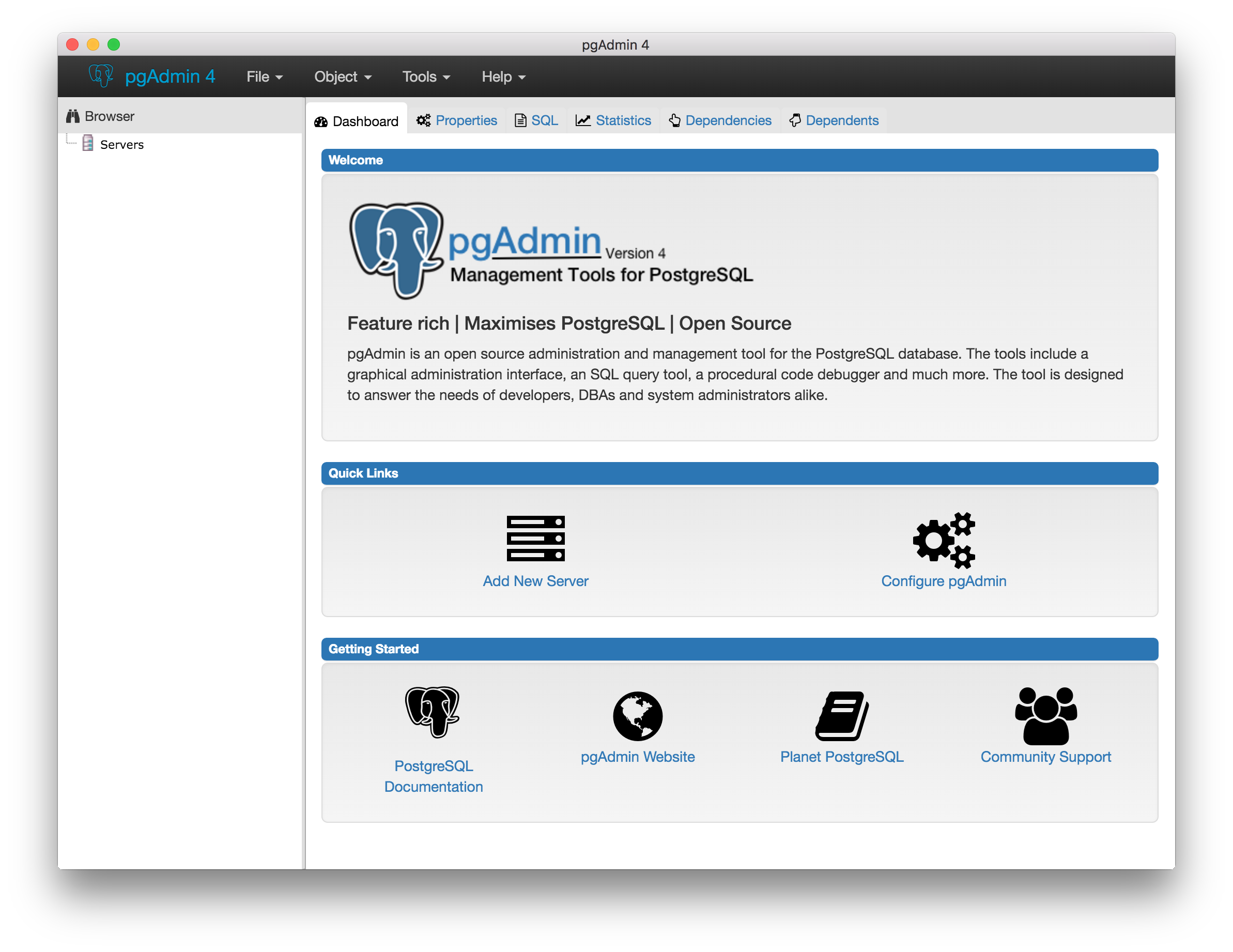Click the Configure pgAdmin link
1233x952 pixels.
[x=944, y=581]
